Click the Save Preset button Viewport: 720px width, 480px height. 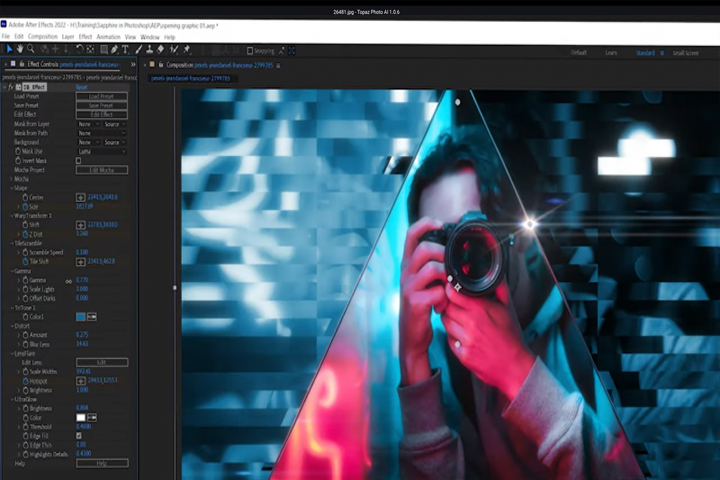pos(101,106)
